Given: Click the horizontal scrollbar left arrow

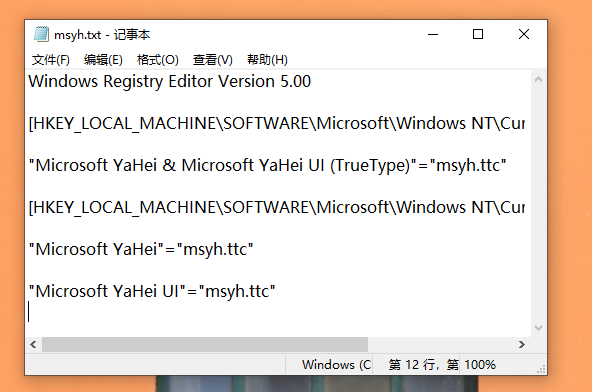Looking at the screenshot, I should [x=33, y=344].
